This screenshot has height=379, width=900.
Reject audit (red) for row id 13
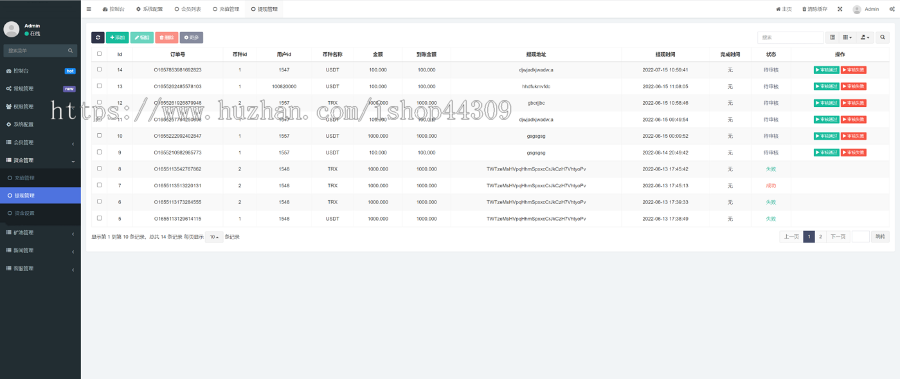tap(854, 86)
